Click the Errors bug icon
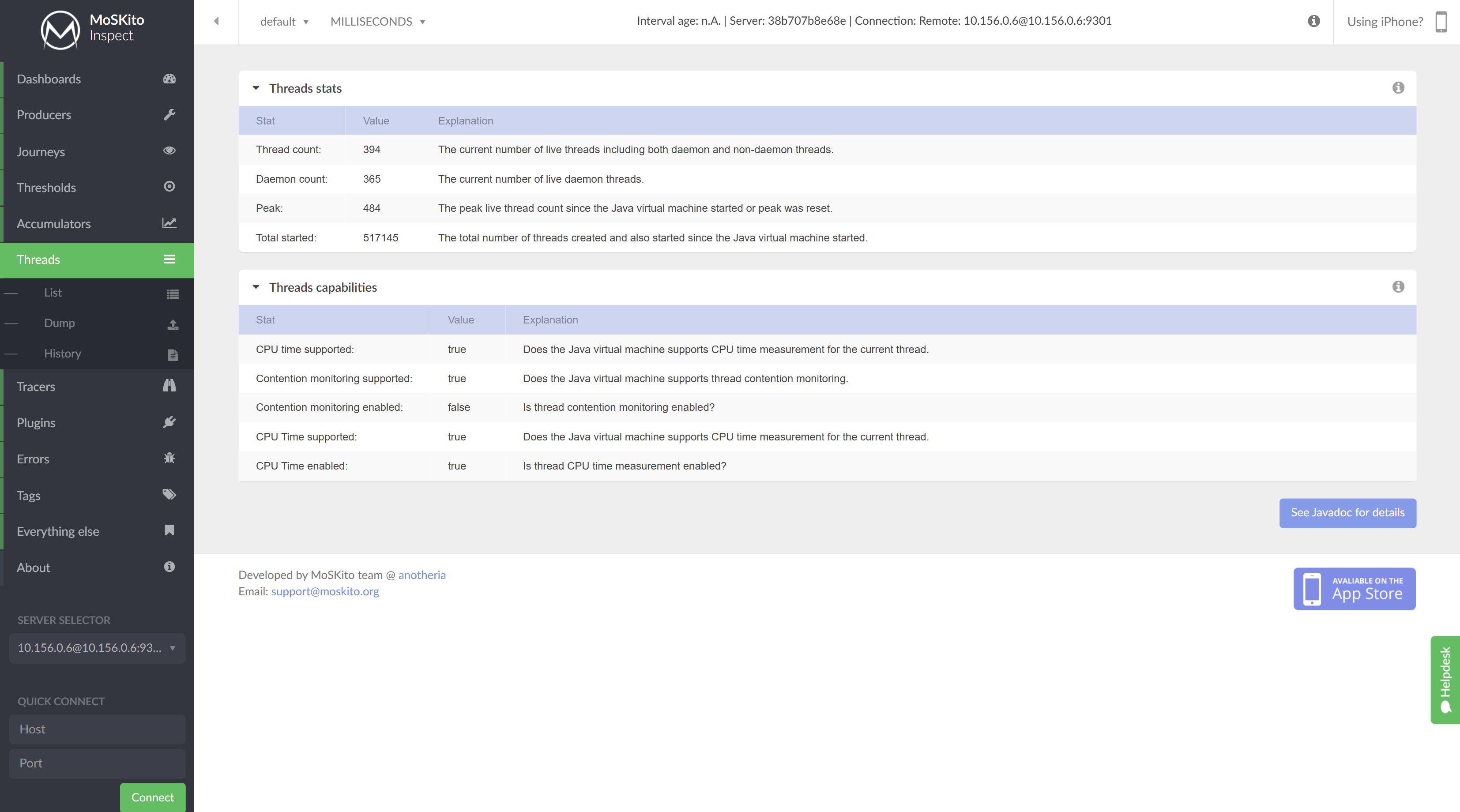The width and height of the screenshot is (1460, 812). point(169,459)
